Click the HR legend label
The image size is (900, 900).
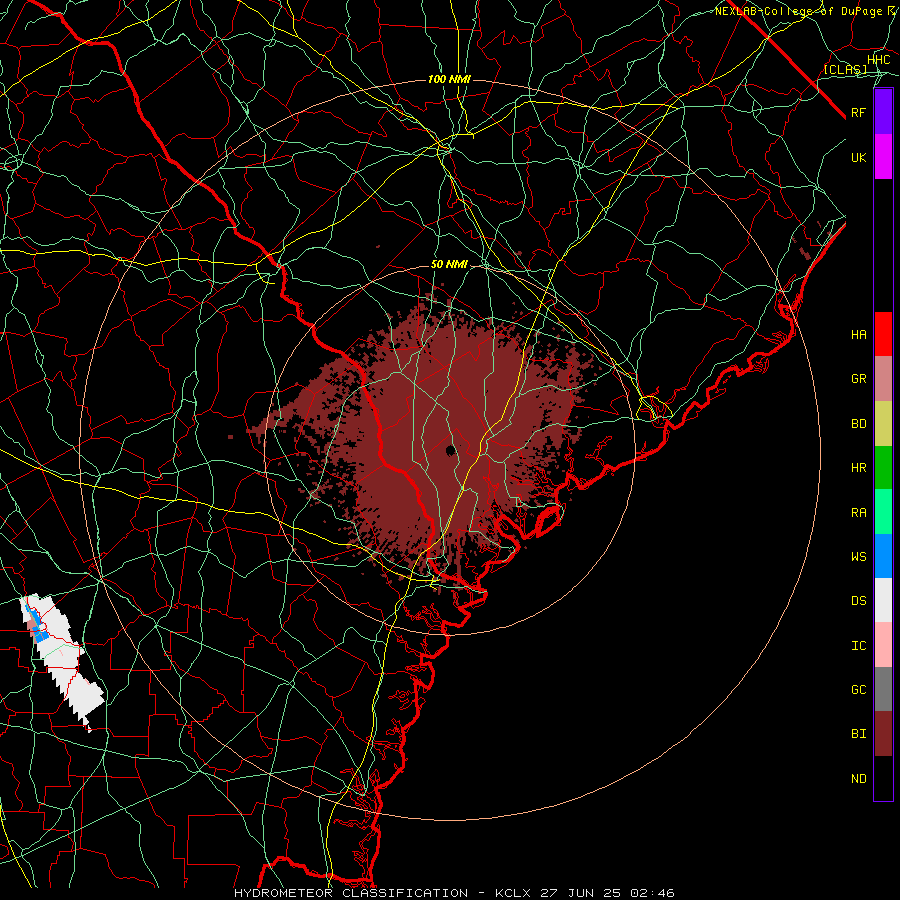[x=858, y=468]
